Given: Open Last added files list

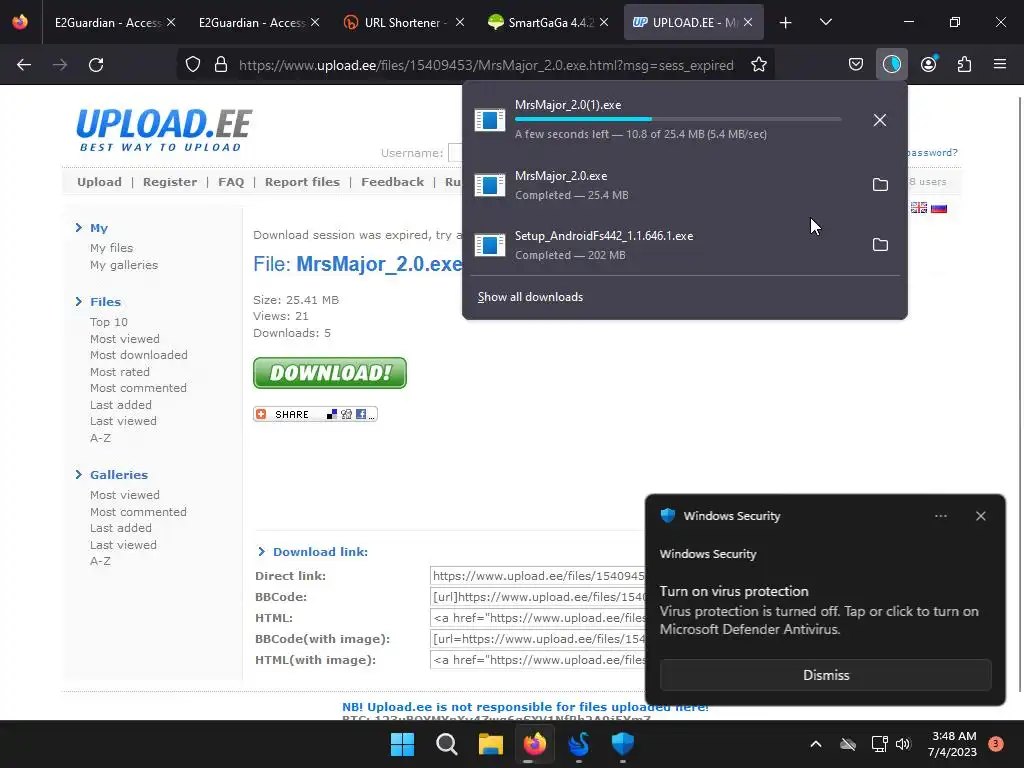Looking at the screenshot, I should pos(121,405).
